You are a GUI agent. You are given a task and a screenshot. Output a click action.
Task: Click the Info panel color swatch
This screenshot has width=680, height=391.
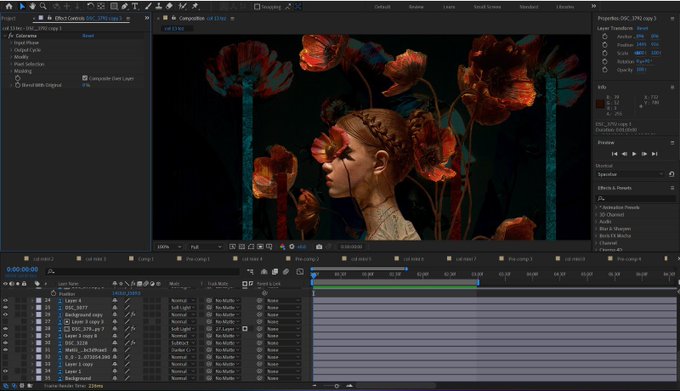pos(600,104)
